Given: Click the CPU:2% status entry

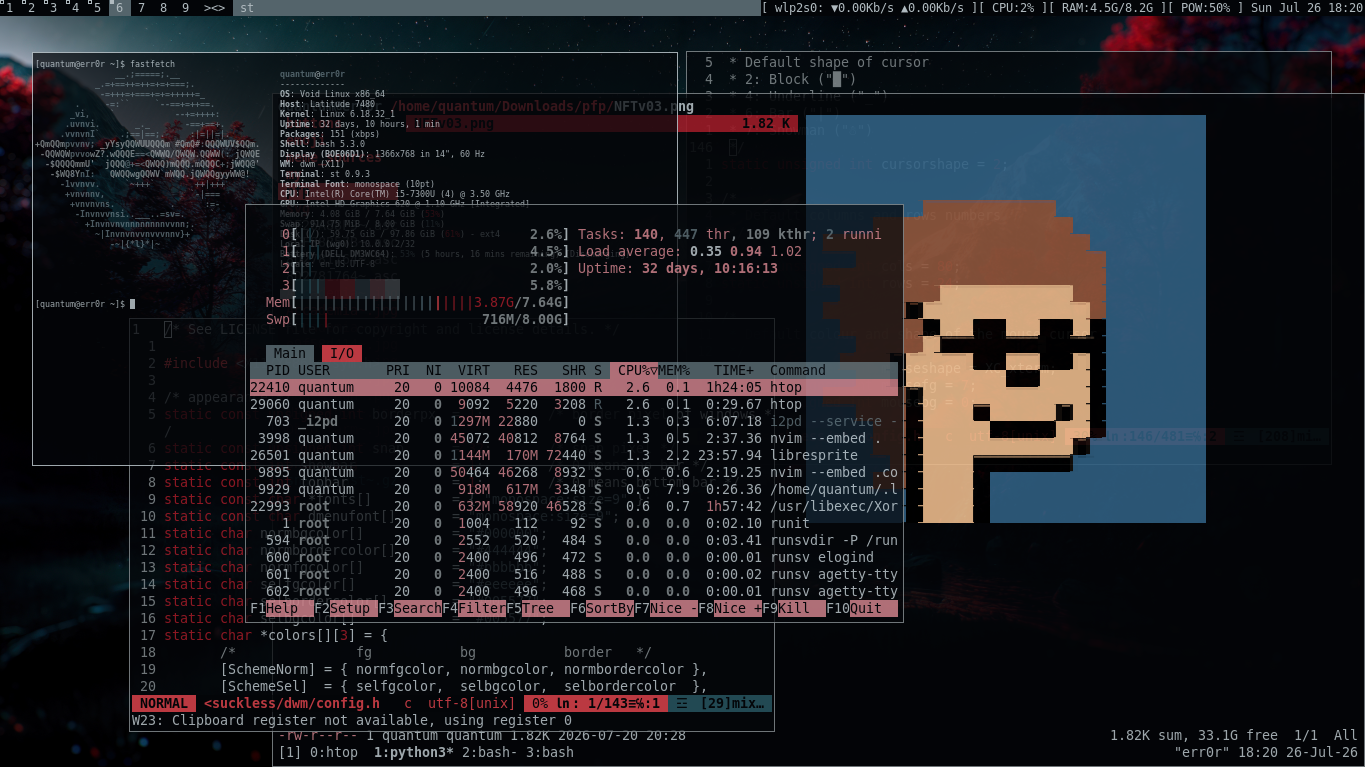Looking at the screenshot, I should (1010, 8).
